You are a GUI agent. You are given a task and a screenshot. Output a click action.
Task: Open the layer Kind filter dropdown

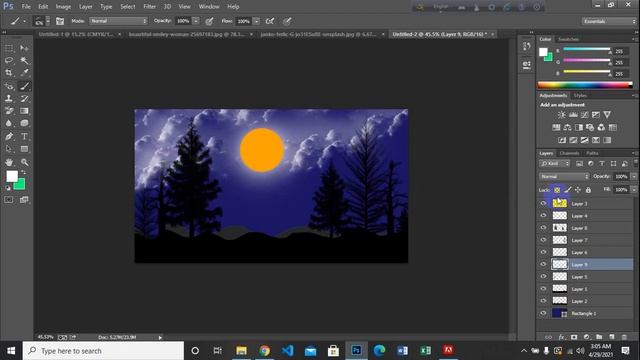point(554,164)
